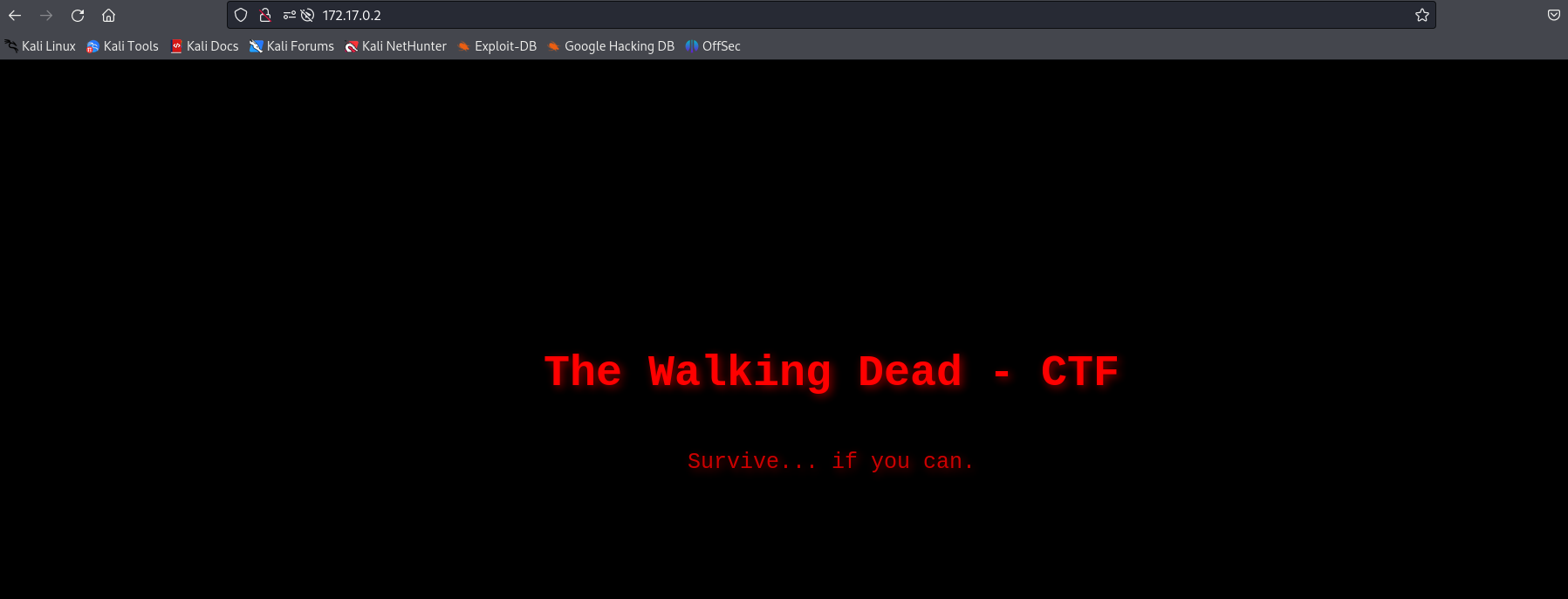Visit the Kali Forums bookmark
This screenshot has height=599, width=1568.
[292, 46]
